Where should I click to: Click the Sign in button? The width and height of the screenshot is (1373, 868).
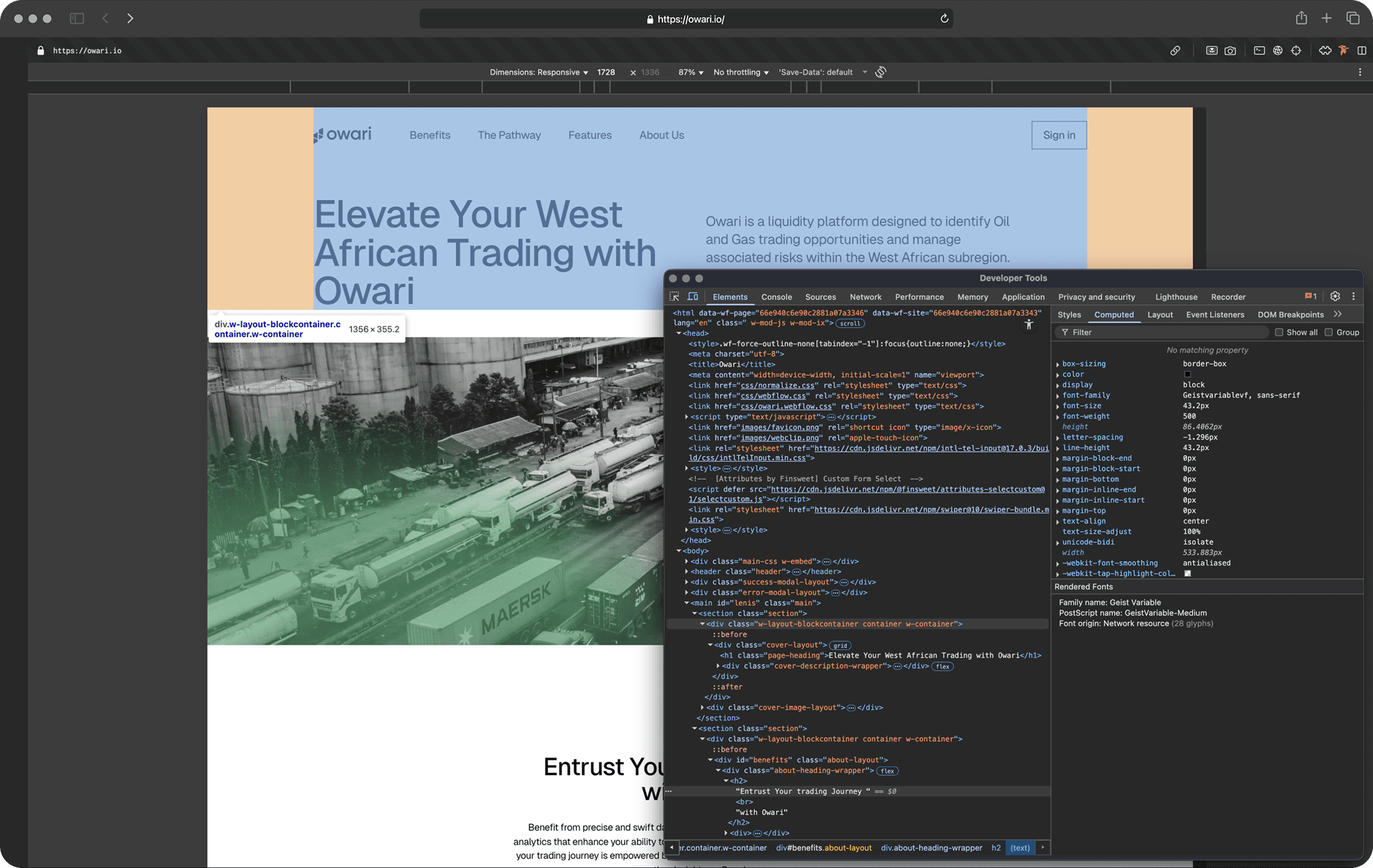1059,135
